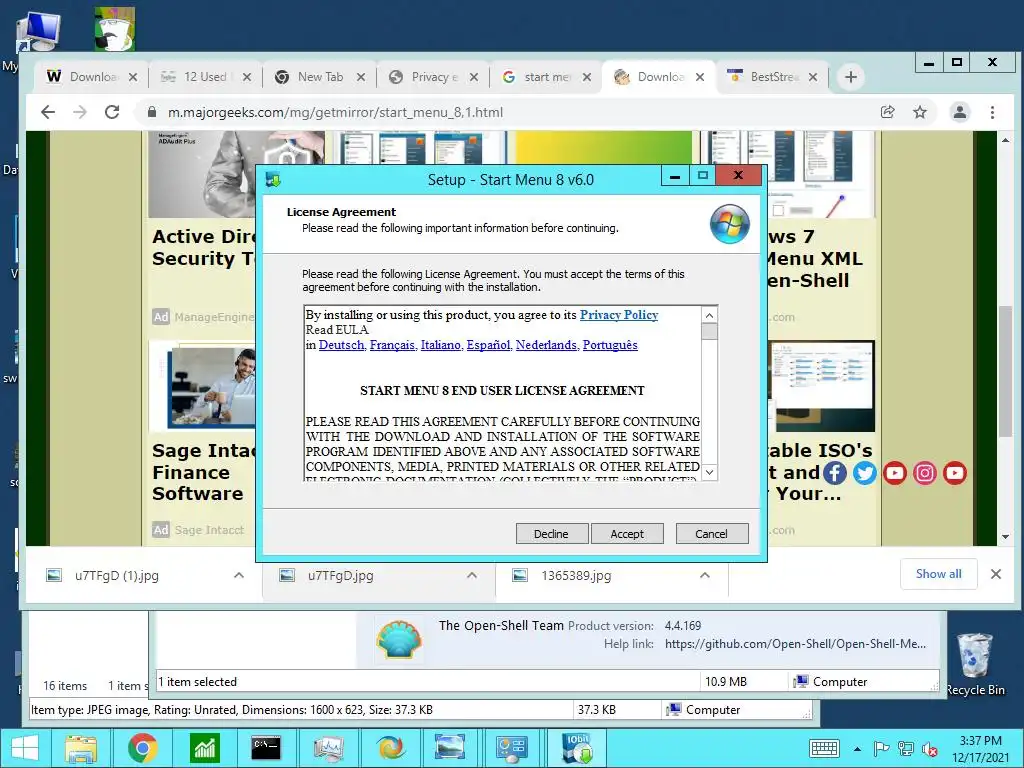Switch to the Google start menu tab
Viewport: 1024px width, 768px height.
tap(546, 77)
